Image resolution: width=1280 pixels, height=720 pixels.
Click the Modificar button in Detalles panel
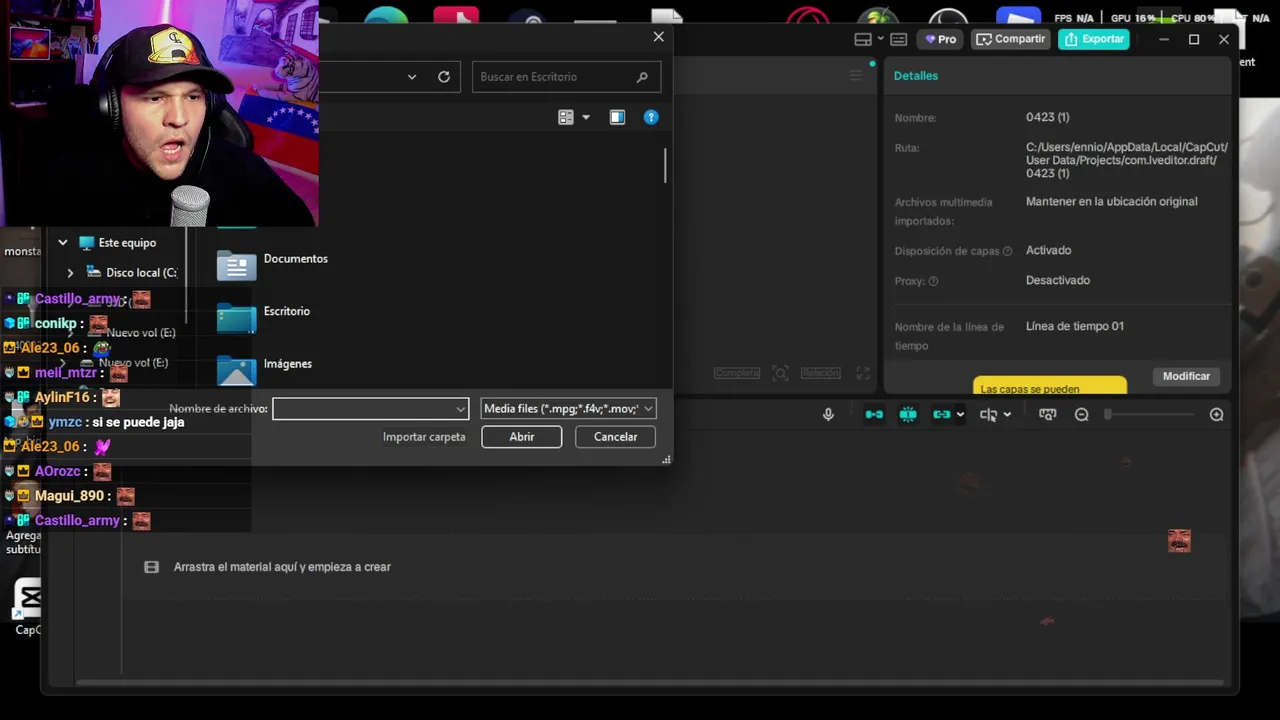coord(1186,376)
